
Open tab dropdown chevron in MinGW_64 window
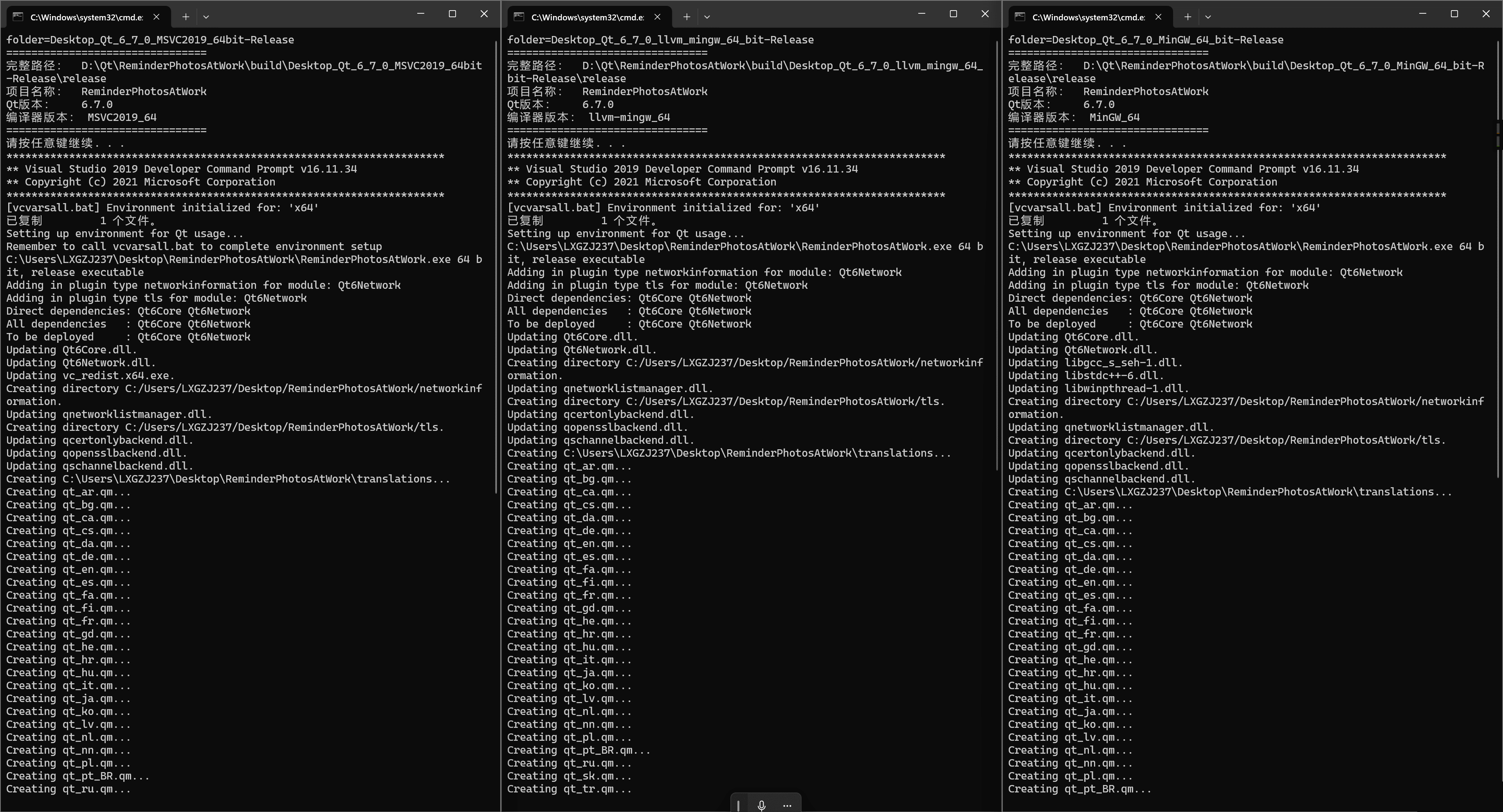(1208, 17)
